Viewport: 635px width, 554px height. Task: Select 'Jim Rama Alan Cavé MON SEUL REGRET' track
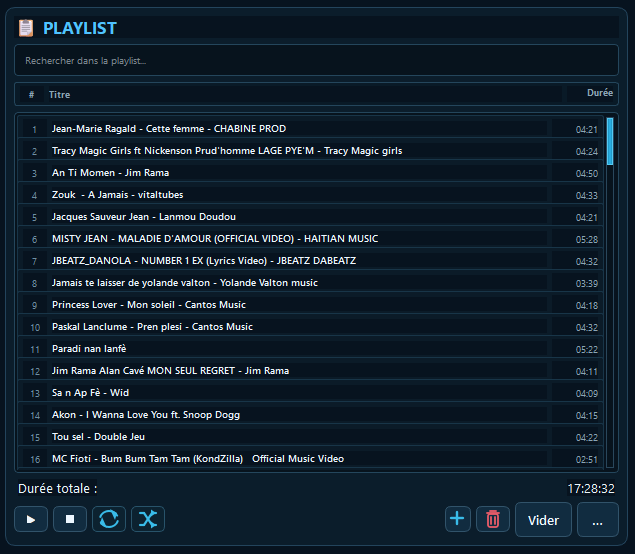point(311,371)
